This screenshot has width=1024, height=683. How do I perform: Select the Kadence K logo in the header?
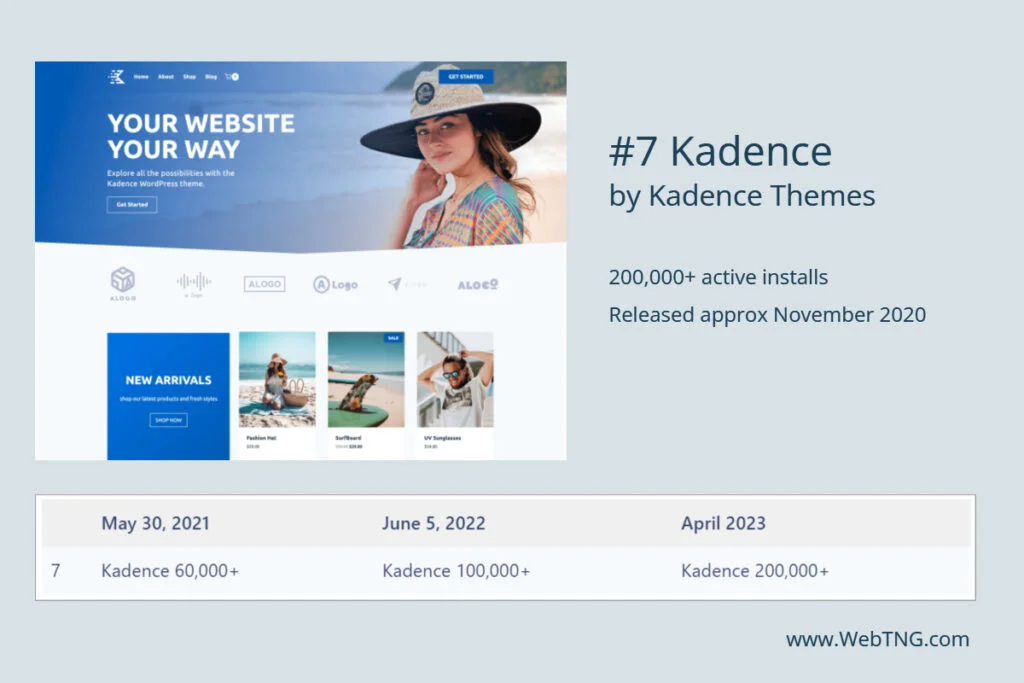tap(117, 76)
